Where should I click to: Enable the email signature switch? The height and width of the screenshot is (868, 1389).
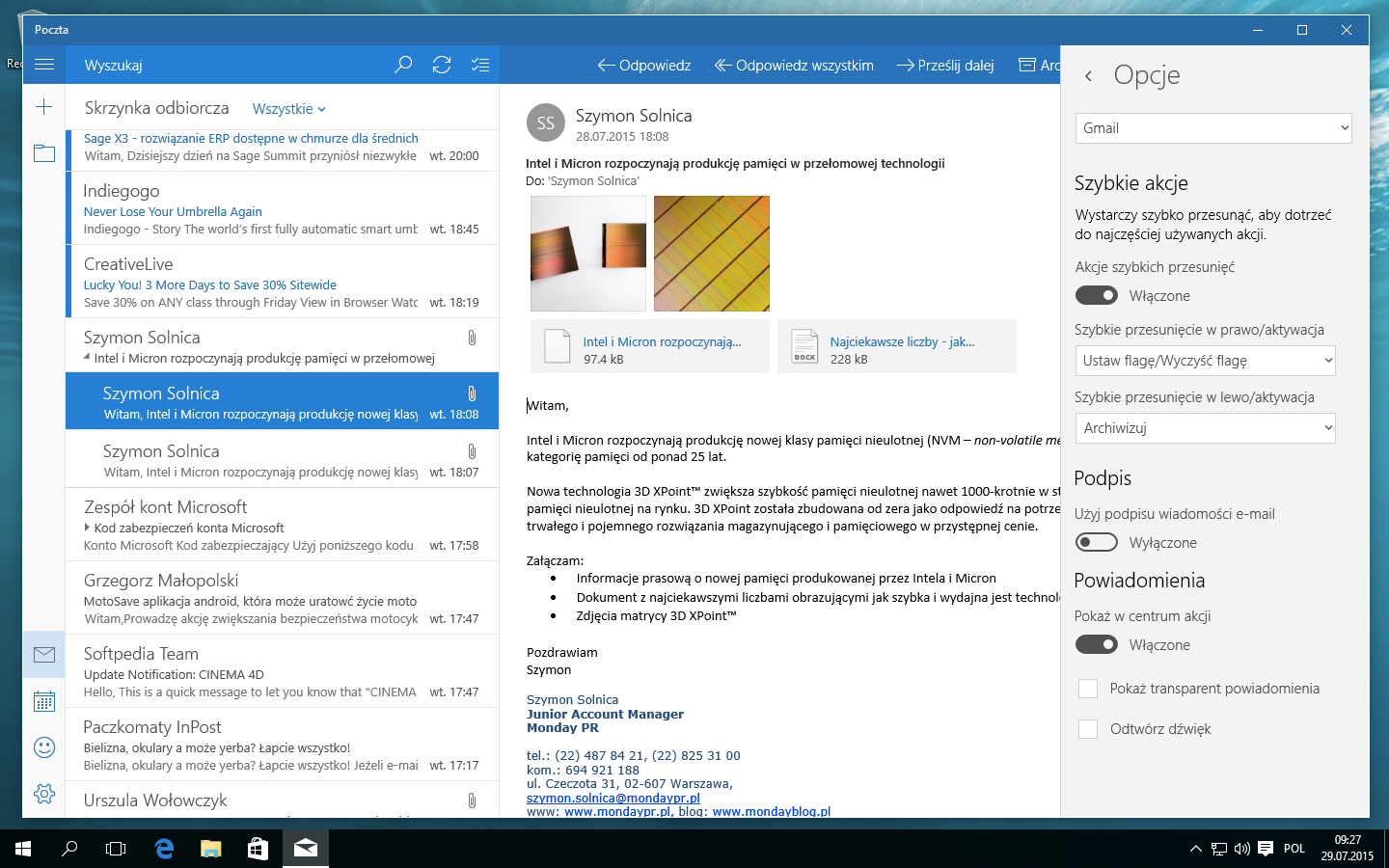pyautogui.click(x=1097, y=542)
